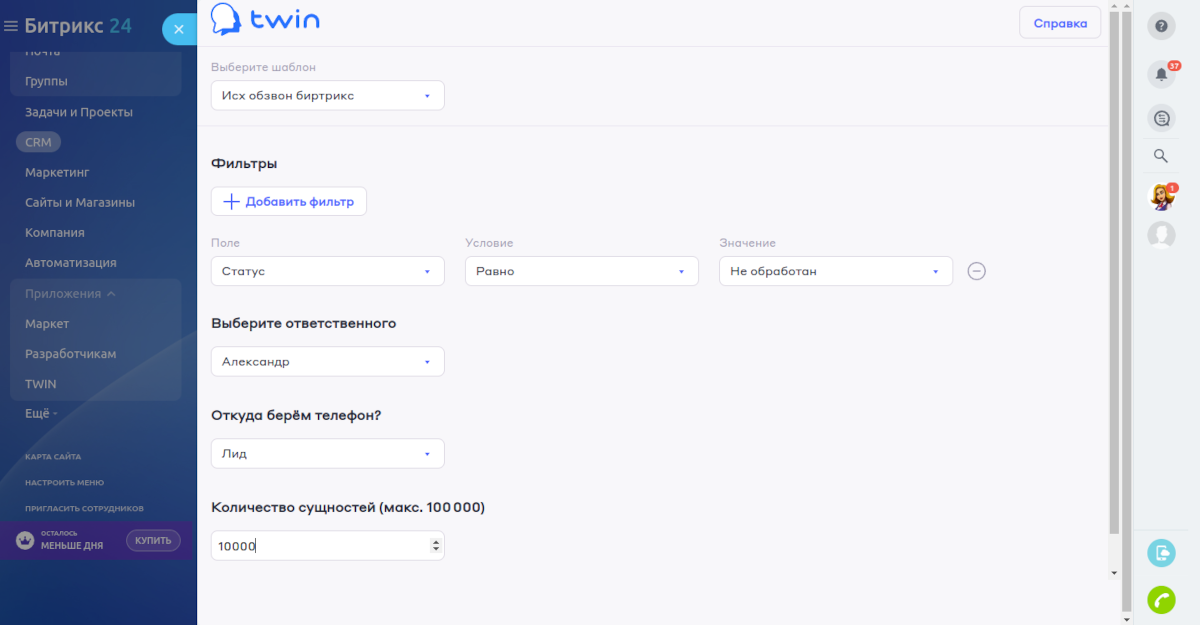
Task: Increase entity count with stepper arrow
Action: pos(435,542)
